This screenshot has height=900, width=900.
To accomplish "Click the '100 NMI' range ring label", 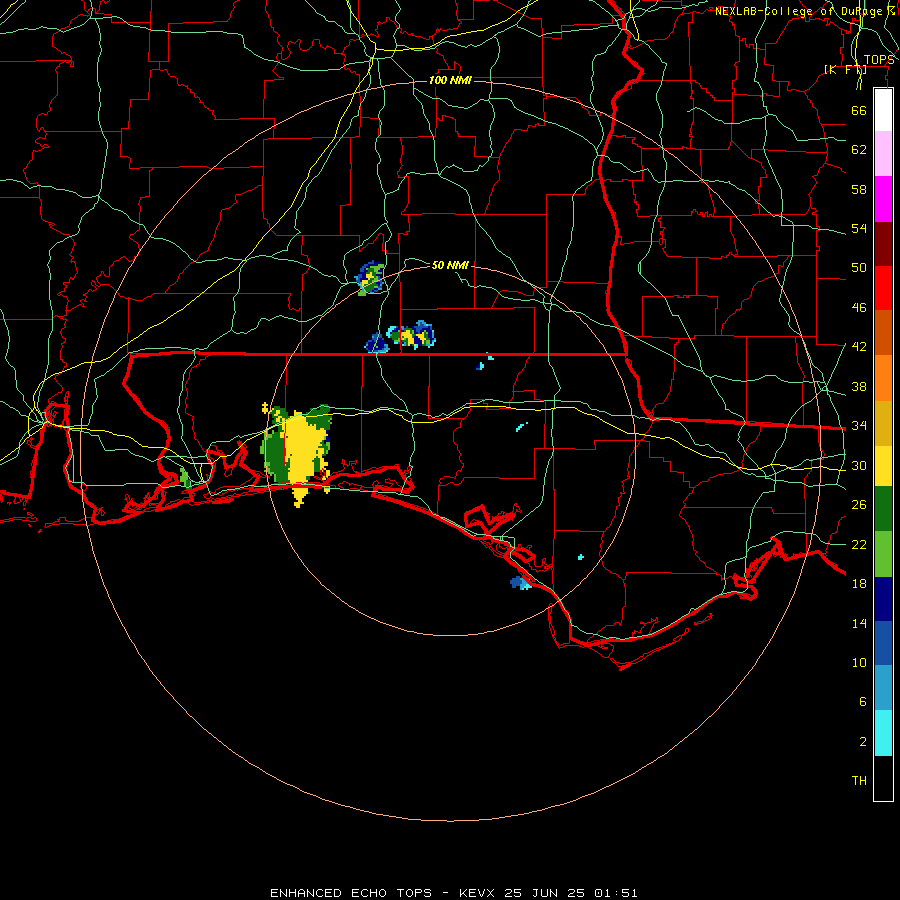I will (x=450, y=80).
